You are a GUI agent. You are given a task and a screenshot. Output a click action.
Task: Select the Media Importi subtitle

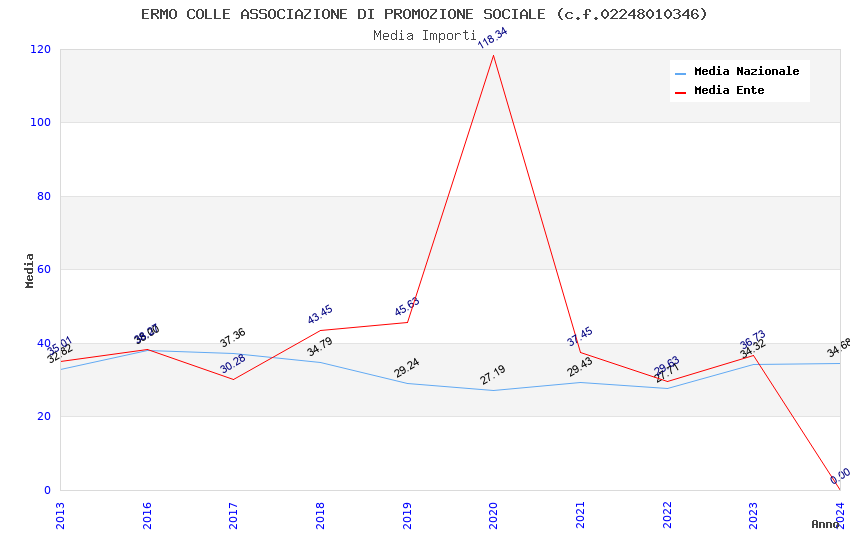click(x=424, y=36)
